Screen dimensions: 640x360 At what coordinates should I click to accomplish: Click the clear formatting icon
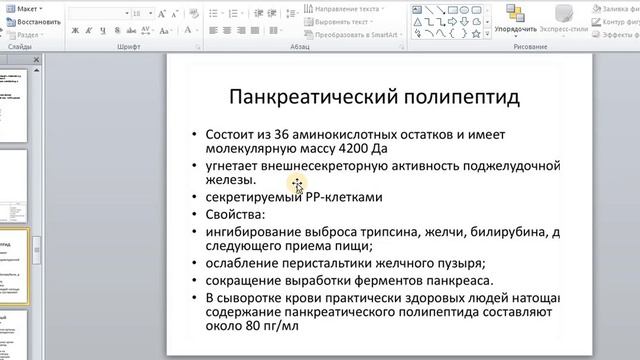click(194, 14)
